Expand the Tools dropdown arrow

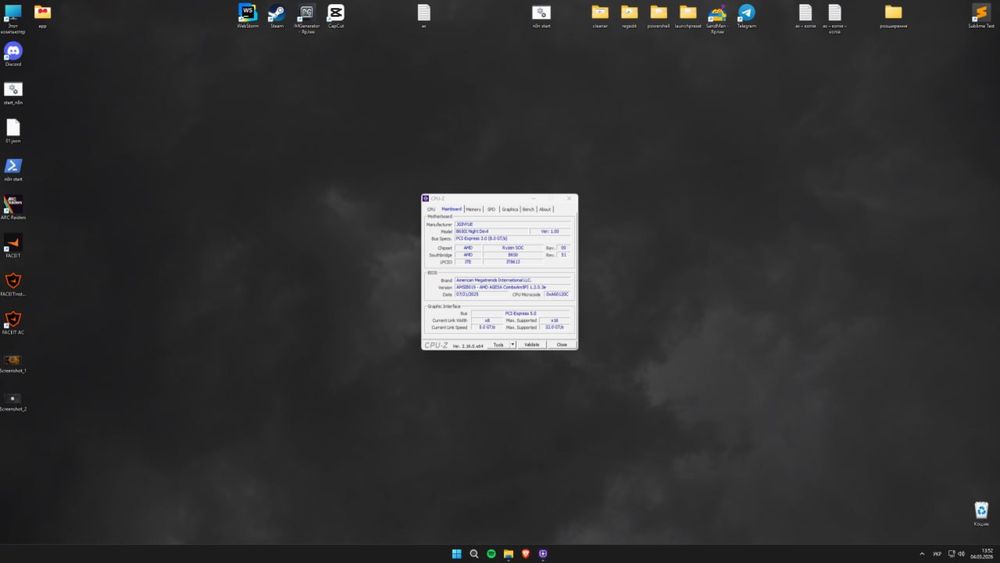(513, 345)
